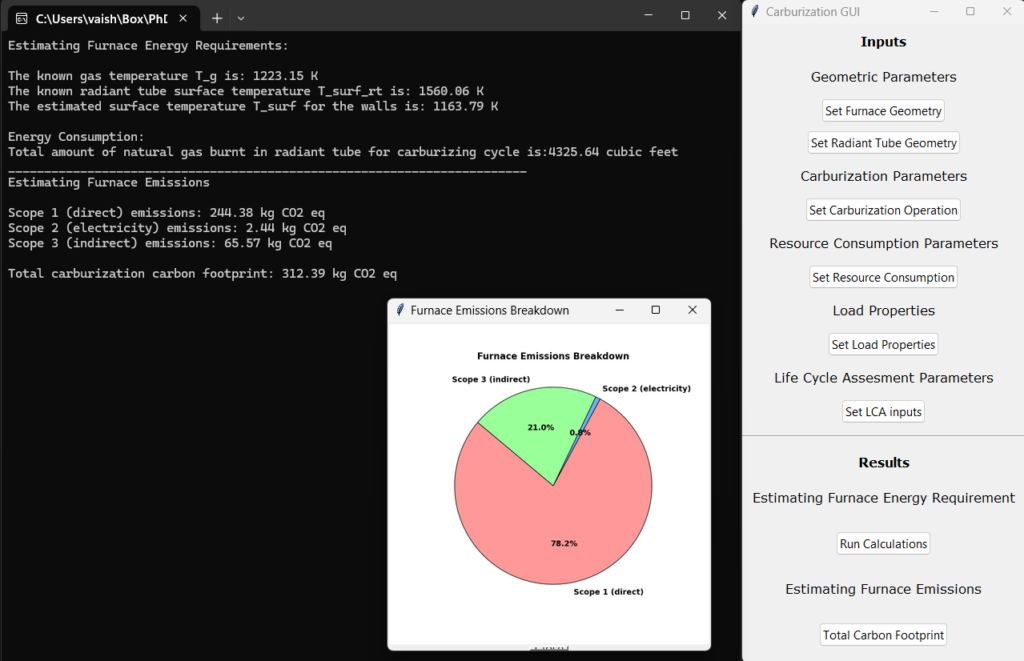1024x661 pixels.
Task: Close the current terminal tab
Action: [x=183, y=17]
